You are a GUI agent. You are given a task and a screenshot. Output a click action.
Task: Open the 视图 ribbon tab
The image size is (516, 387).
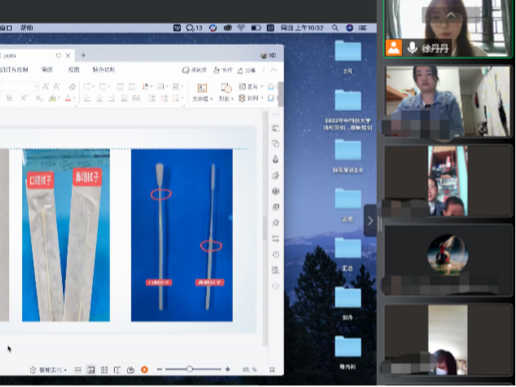coord(74,70)
